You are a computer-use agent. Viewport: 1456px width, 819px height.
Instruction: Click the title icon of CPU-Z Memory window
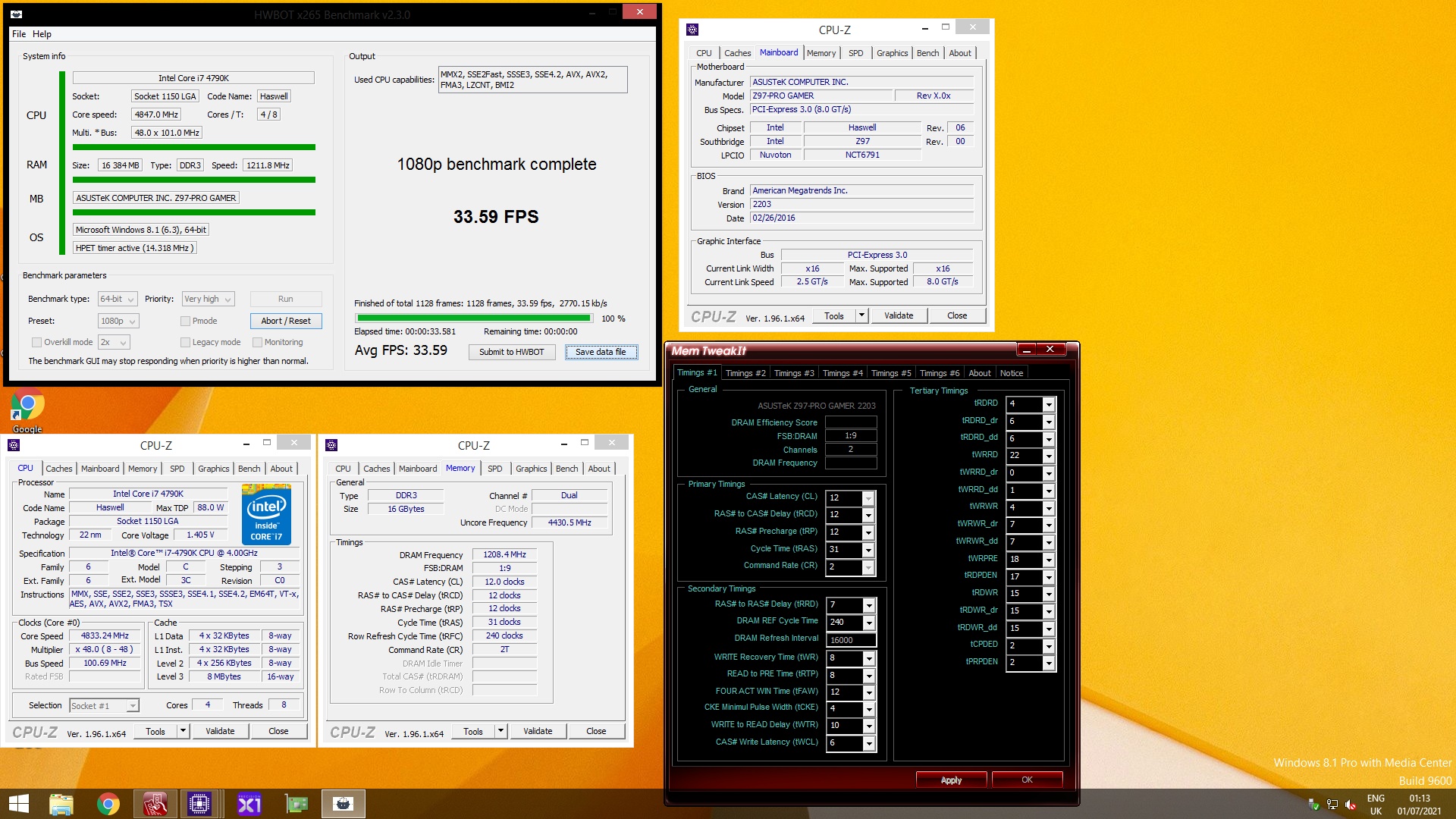[x=331, y=445]
